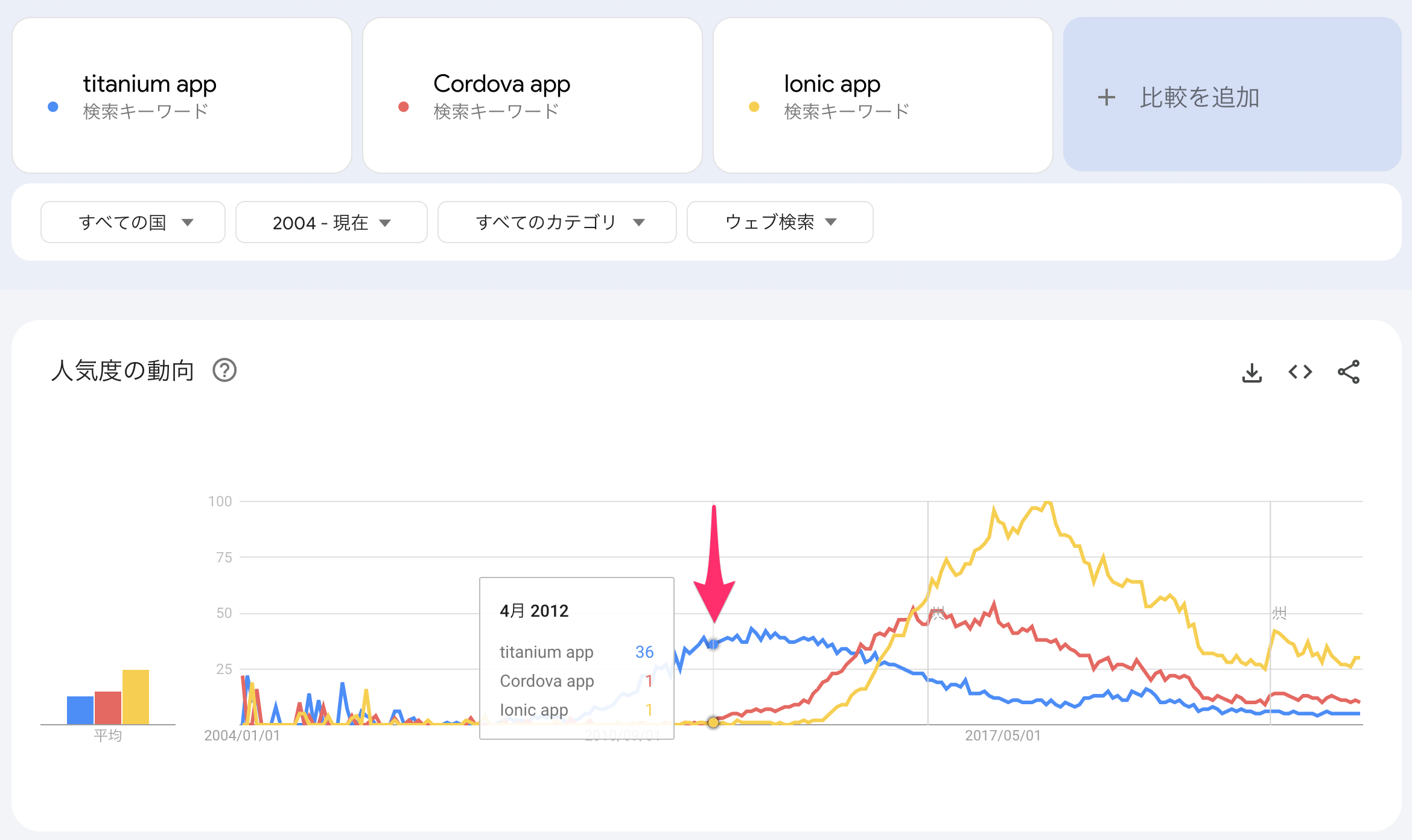Click the yellow average bar in chart
The width and height of the screenshot is (1412, 840).
(136, 696)
